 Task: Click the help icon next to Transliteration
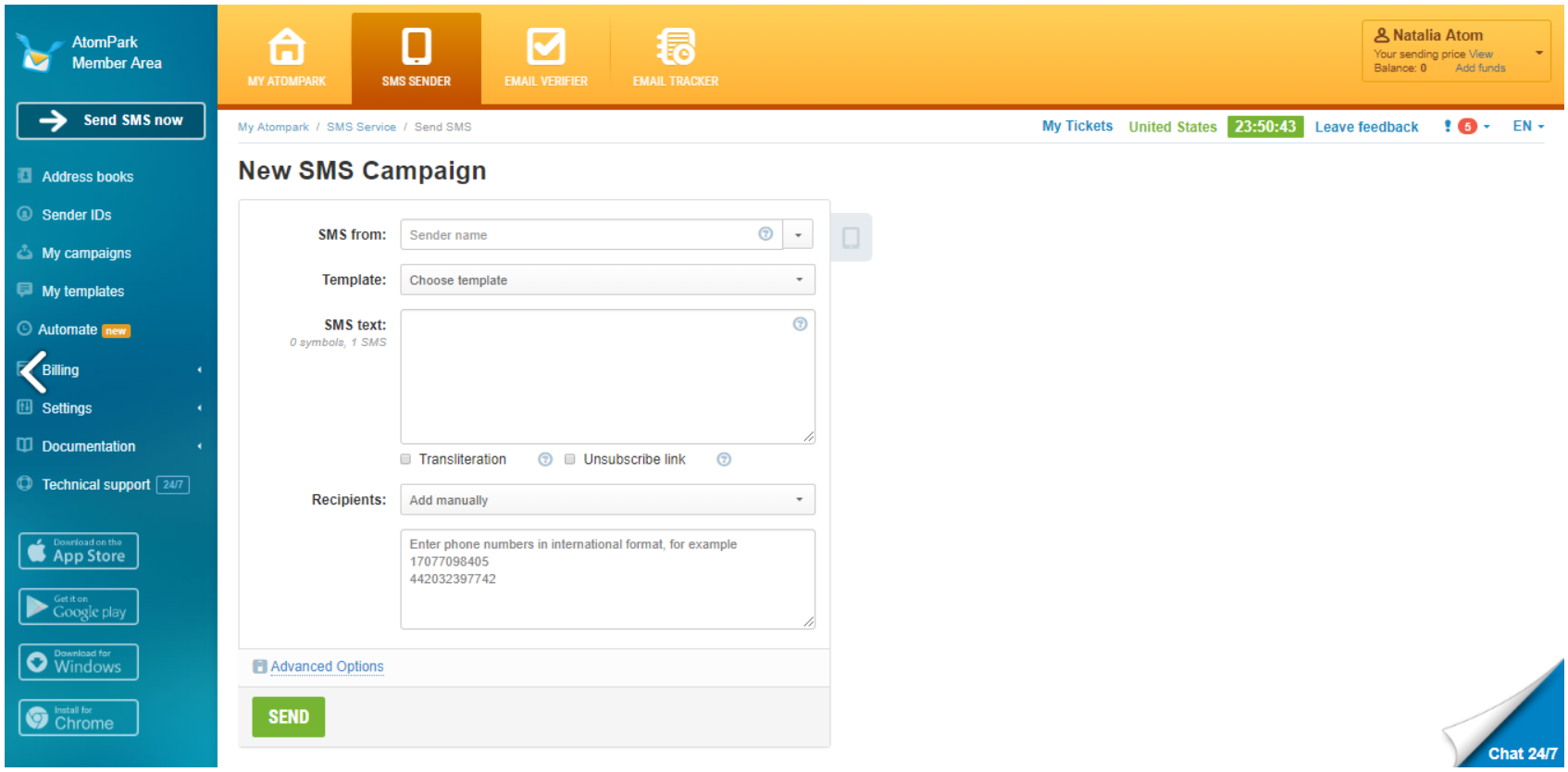[x=545, y=460]
